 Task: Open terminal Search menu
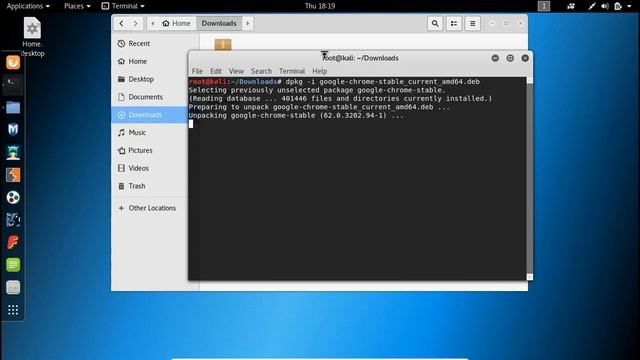(x=261, y=71)
